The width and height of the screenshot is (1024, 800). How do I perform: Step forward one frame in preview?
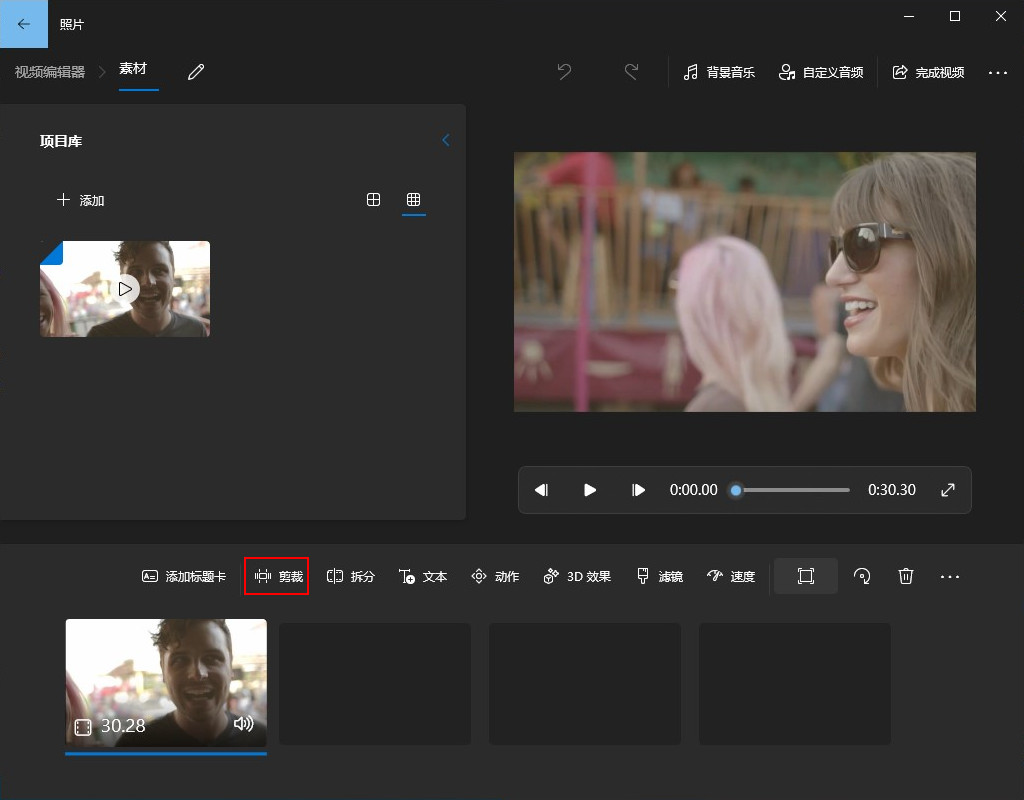pos(638,490)
